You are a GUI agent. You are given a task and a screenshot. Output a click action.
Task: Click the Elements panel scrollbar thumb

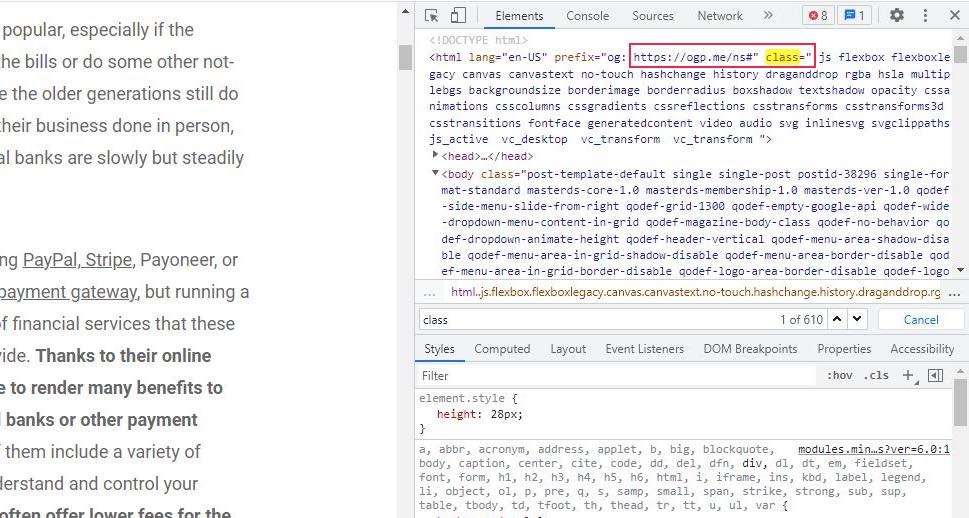960,54
